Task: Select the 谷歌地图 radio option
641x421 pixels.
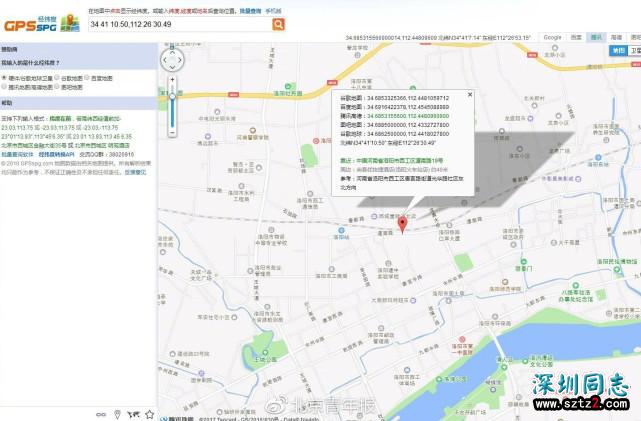Action: click(x=57, y=78)
